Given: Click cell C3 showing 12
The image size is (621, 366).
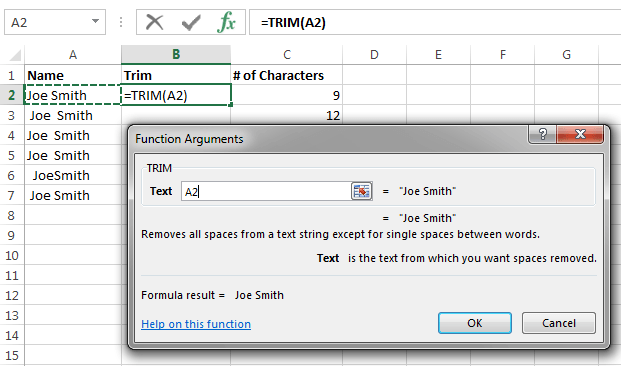Looking at the screenshot, I should (x=287, y=115).
